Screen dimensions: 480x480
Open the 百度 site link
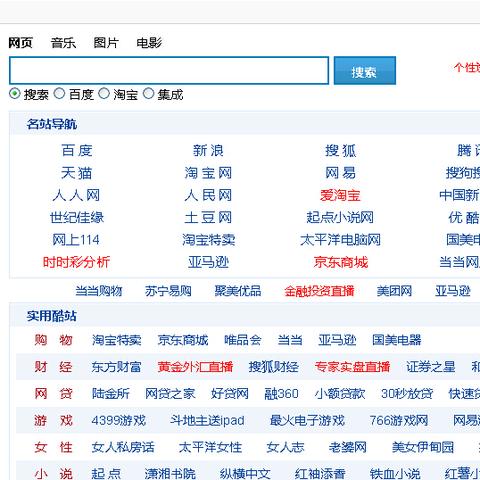77,151
